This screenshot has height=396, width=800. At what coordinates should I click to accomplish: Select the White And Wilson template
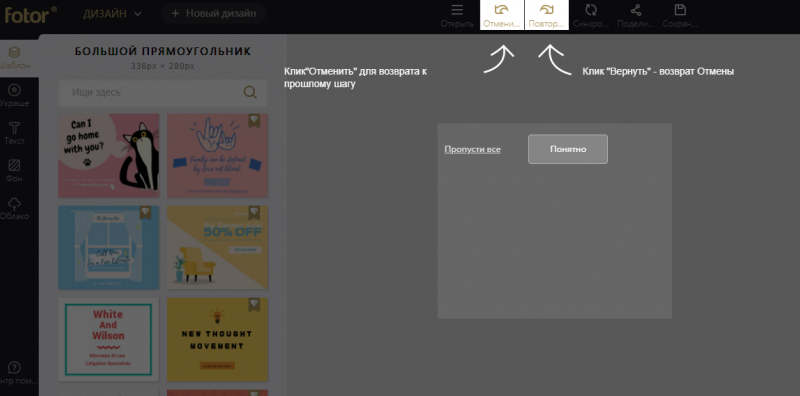(x=109, y=339)
